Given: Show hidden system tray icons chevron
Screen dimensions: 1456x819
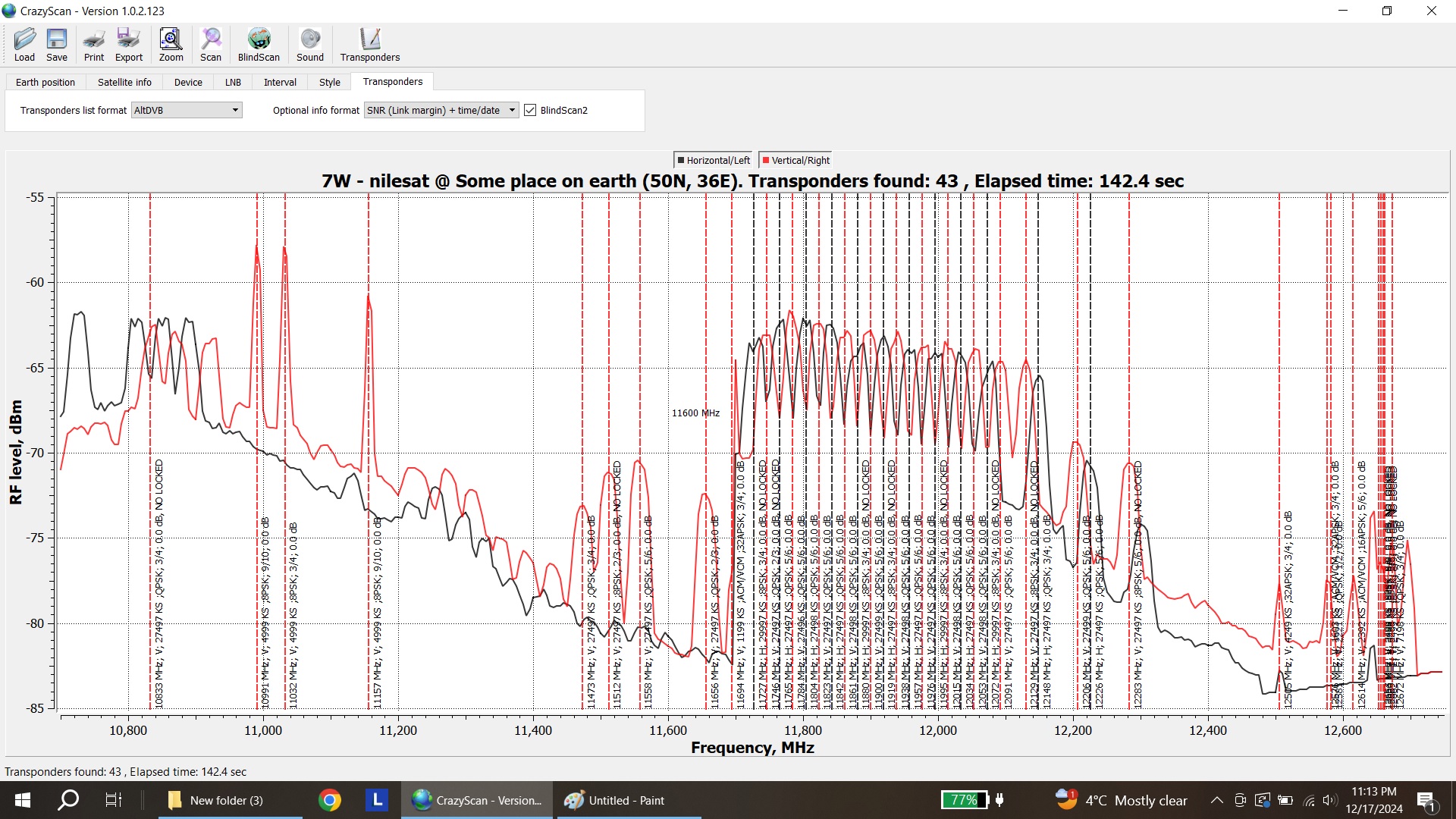Looking at the screenshot, I should 1216,800.
